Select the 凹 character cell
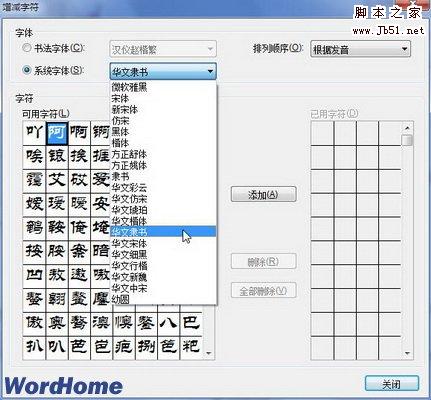The height and width of the screenshot is (400, 431). coord(34,276)
